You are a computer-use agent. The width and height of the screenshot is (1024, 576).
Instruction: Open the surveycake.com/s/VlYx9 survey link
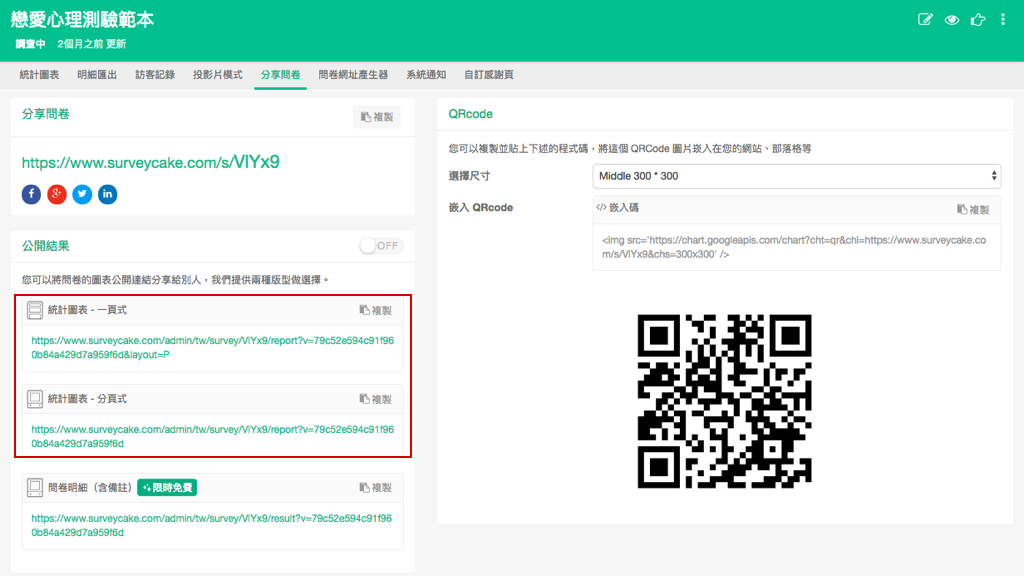(x=150, y=162)
